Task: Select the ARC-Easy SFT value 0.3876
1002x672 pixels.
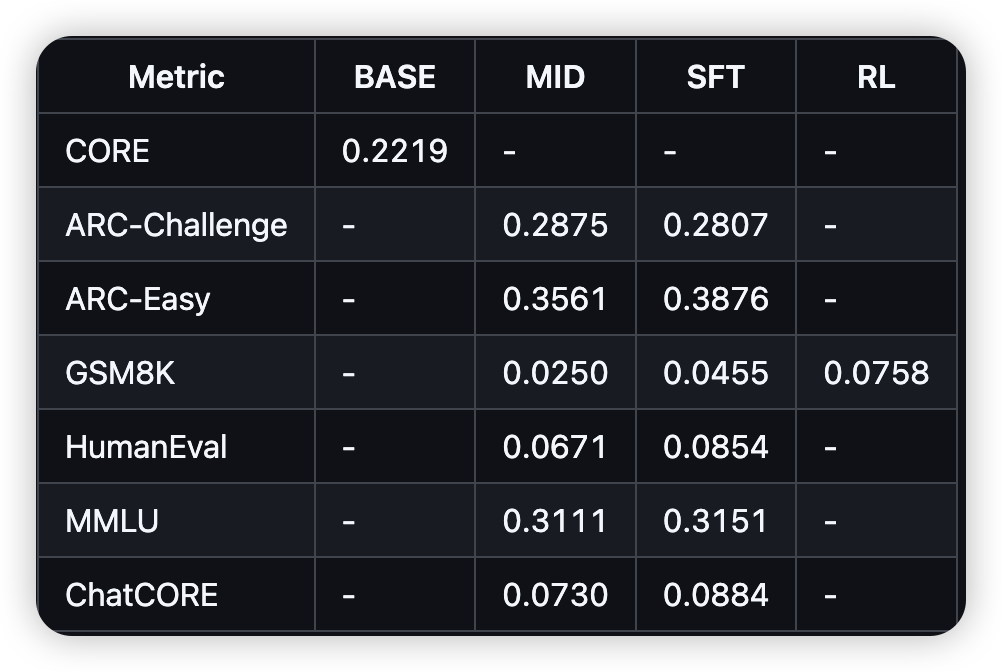Action: click(x=715, y=299)
